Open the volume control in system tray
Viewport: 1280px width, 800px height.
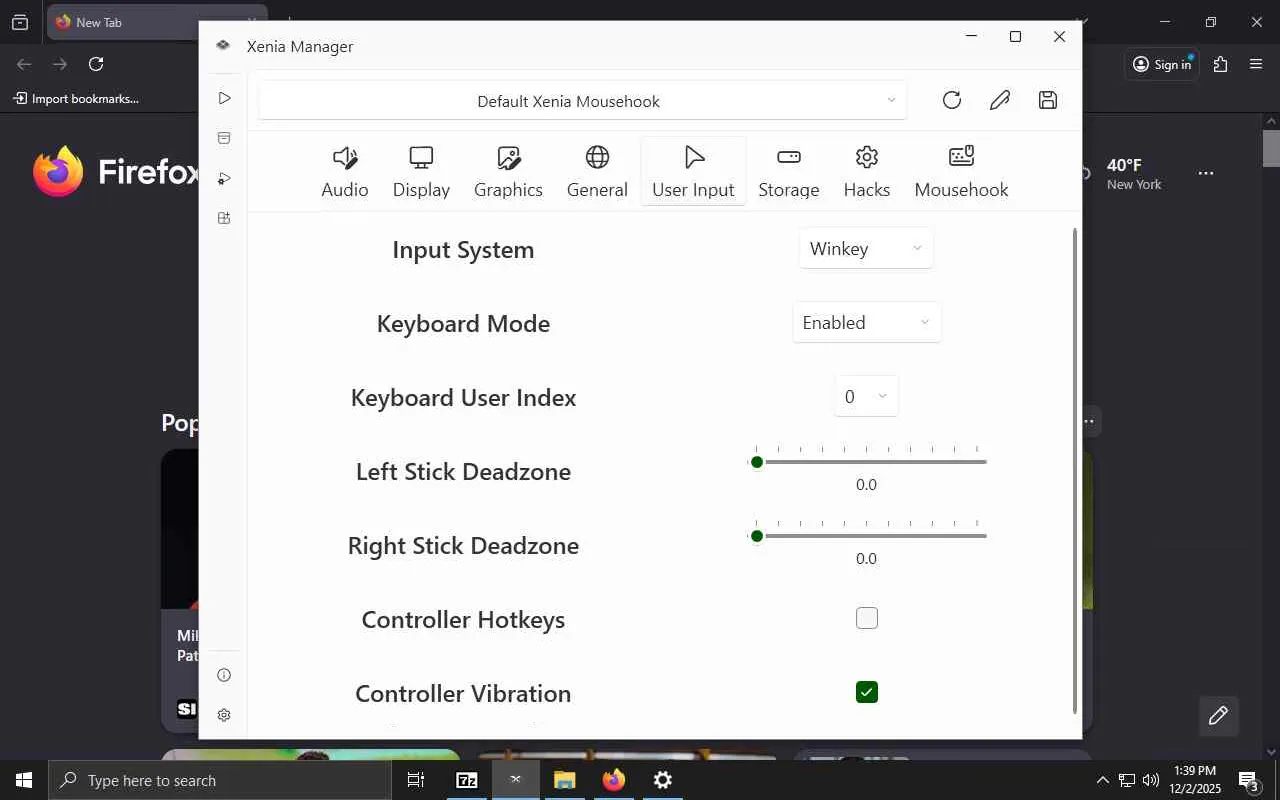[1151, 780]
